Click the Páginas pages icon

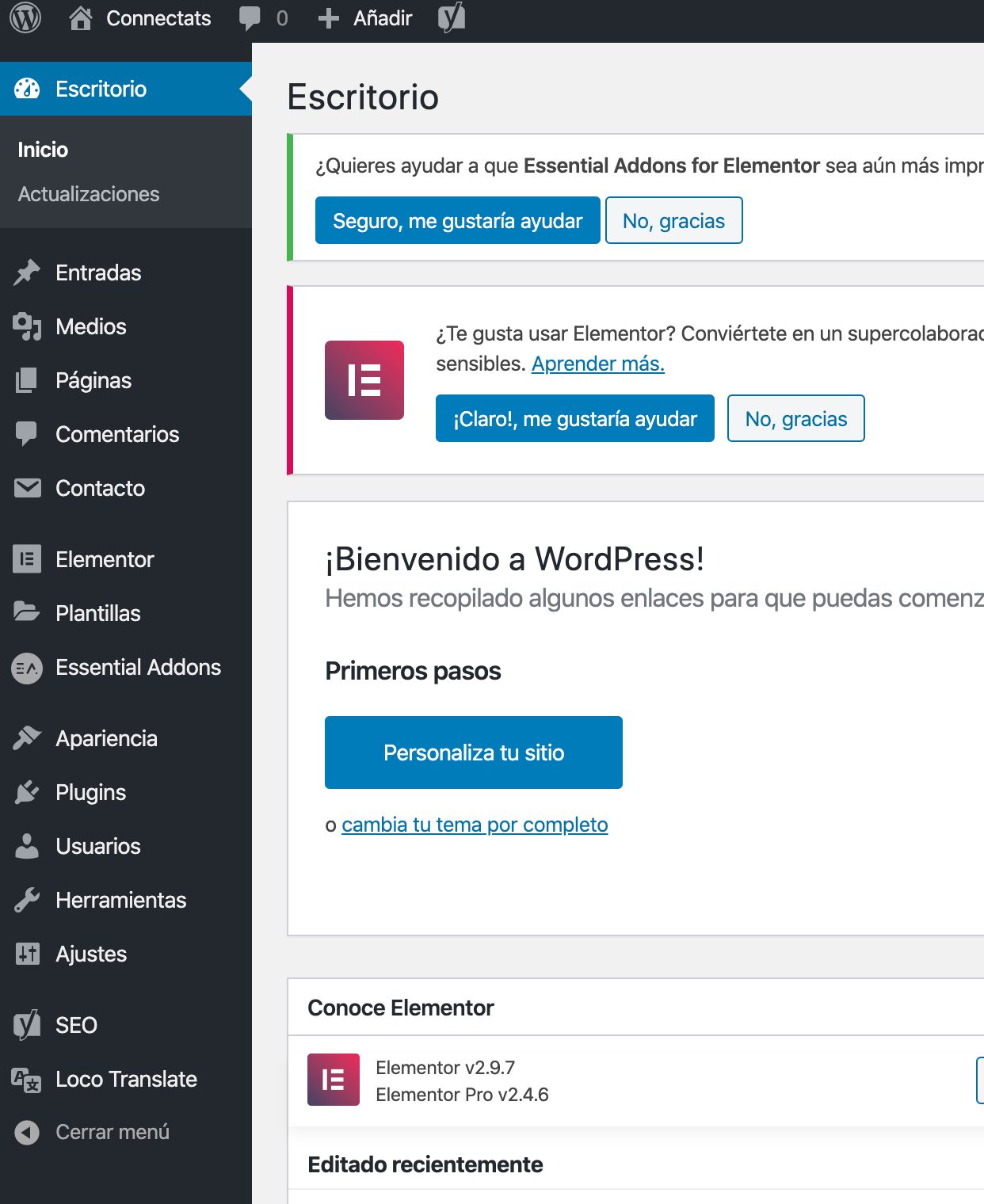tap(27, 380)
